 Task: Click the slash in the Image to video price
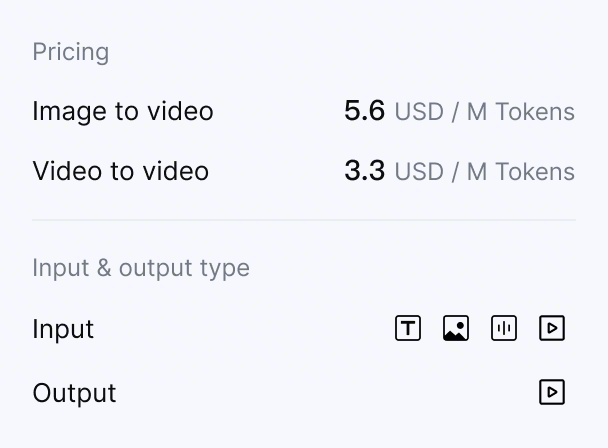(x=455, y=112)
